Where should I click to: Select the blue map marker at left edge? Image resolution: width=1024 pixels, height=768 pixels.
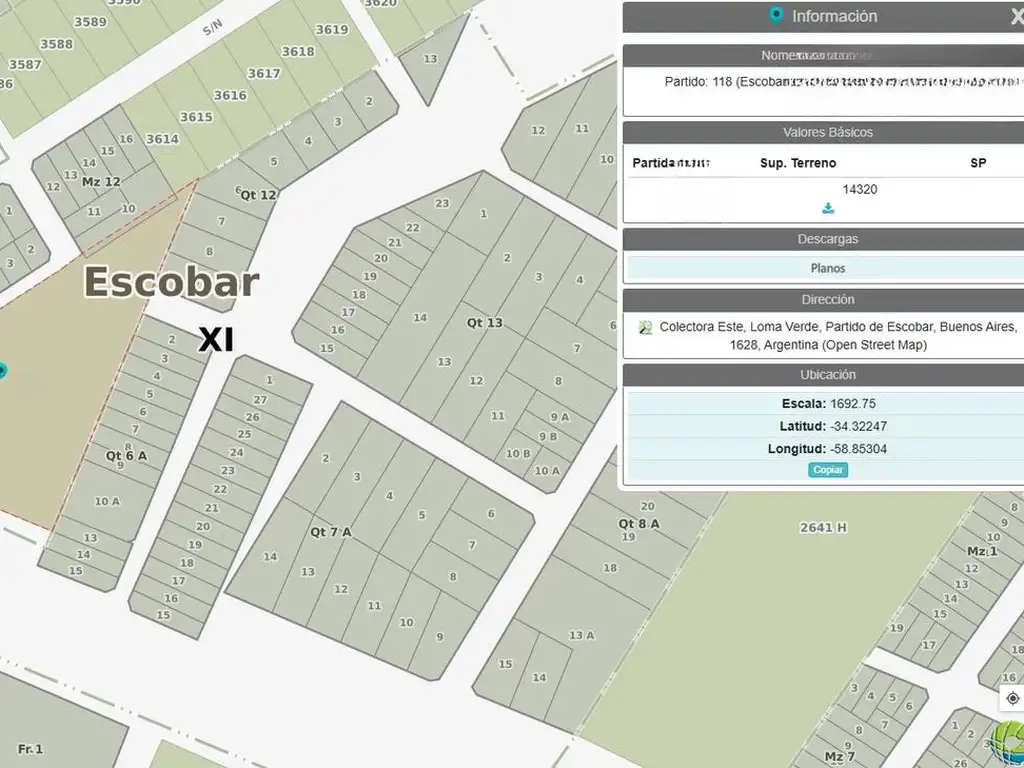pos(2,371)
